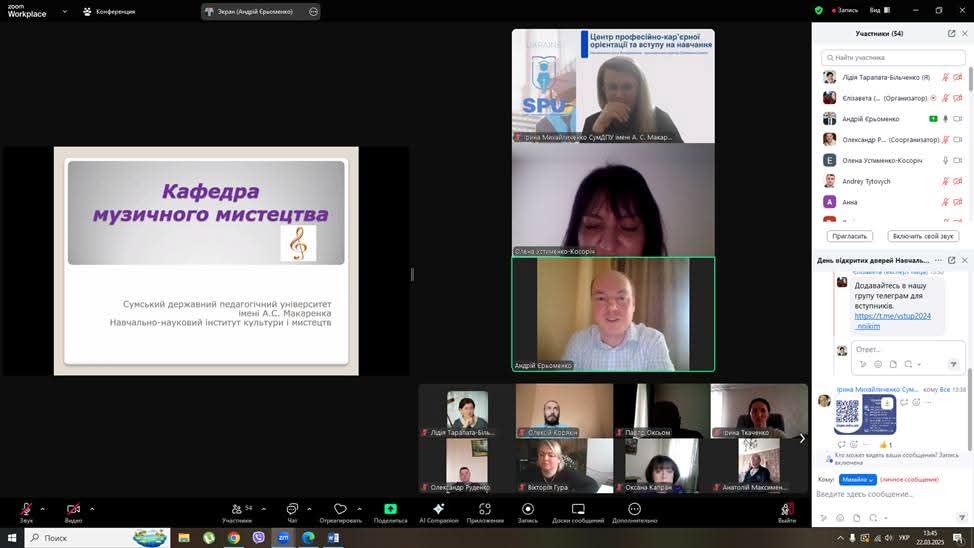Click the Запись record icon in toolbar

tap(527, 509)
